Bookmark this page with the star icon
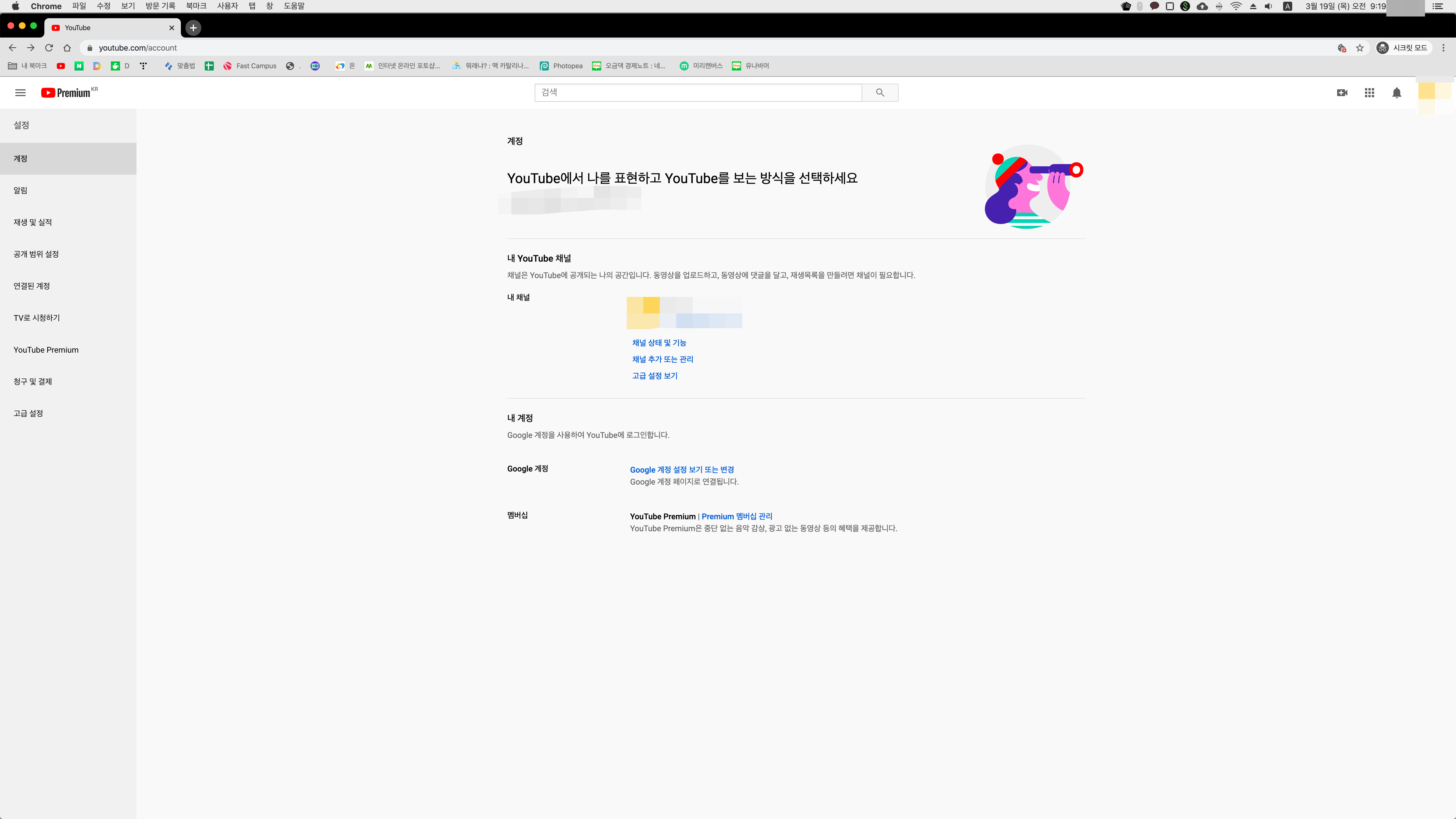This screenshot has width=1456, height=819. 1360,48
